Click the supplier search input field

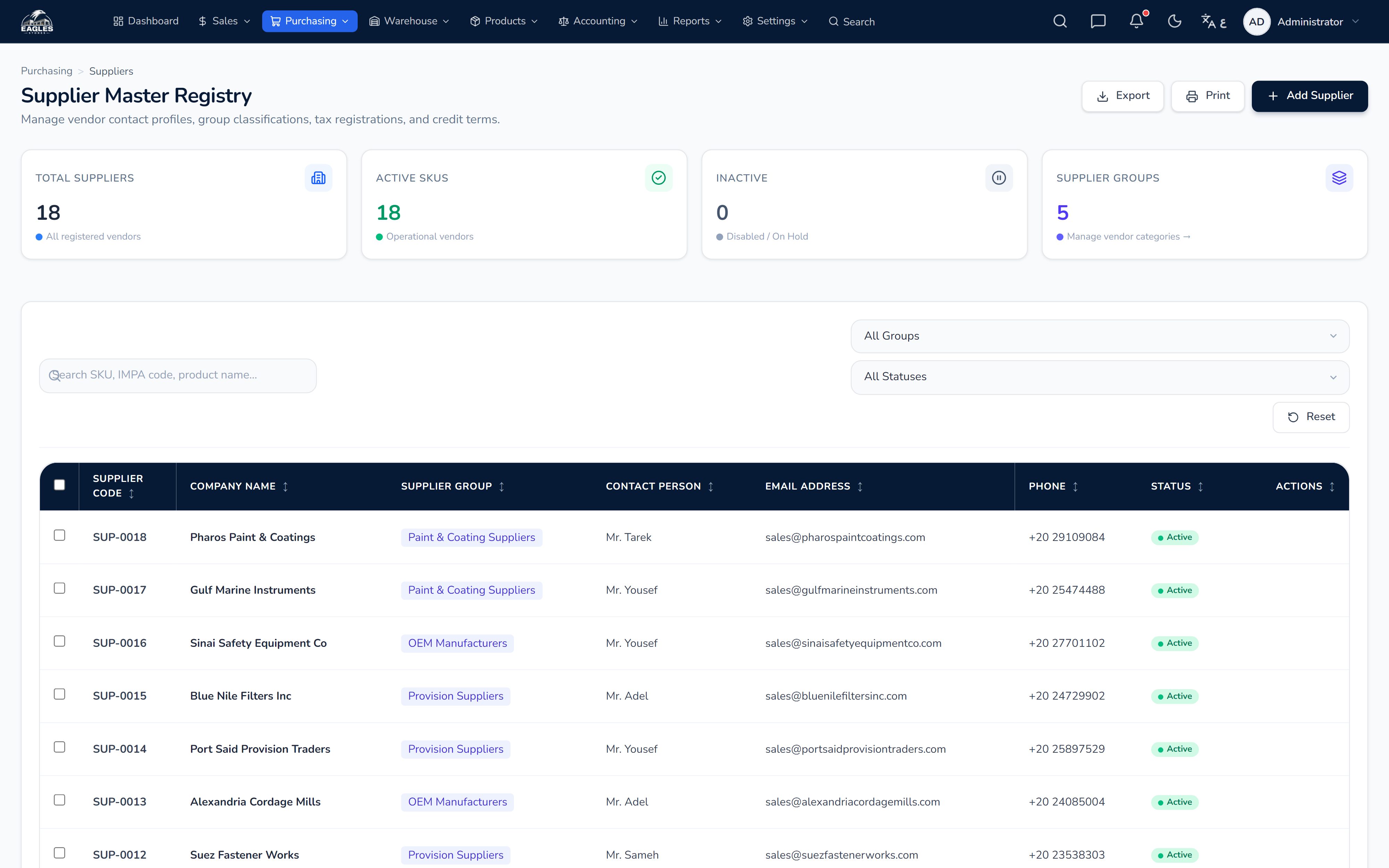pos(178,375)
